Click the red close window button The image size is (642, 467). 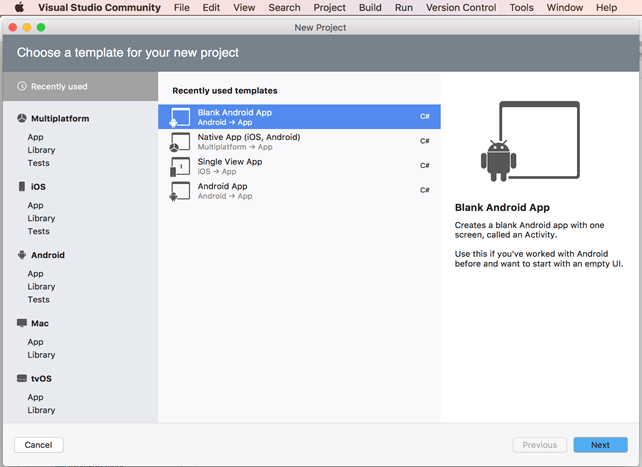click(13, 27)
